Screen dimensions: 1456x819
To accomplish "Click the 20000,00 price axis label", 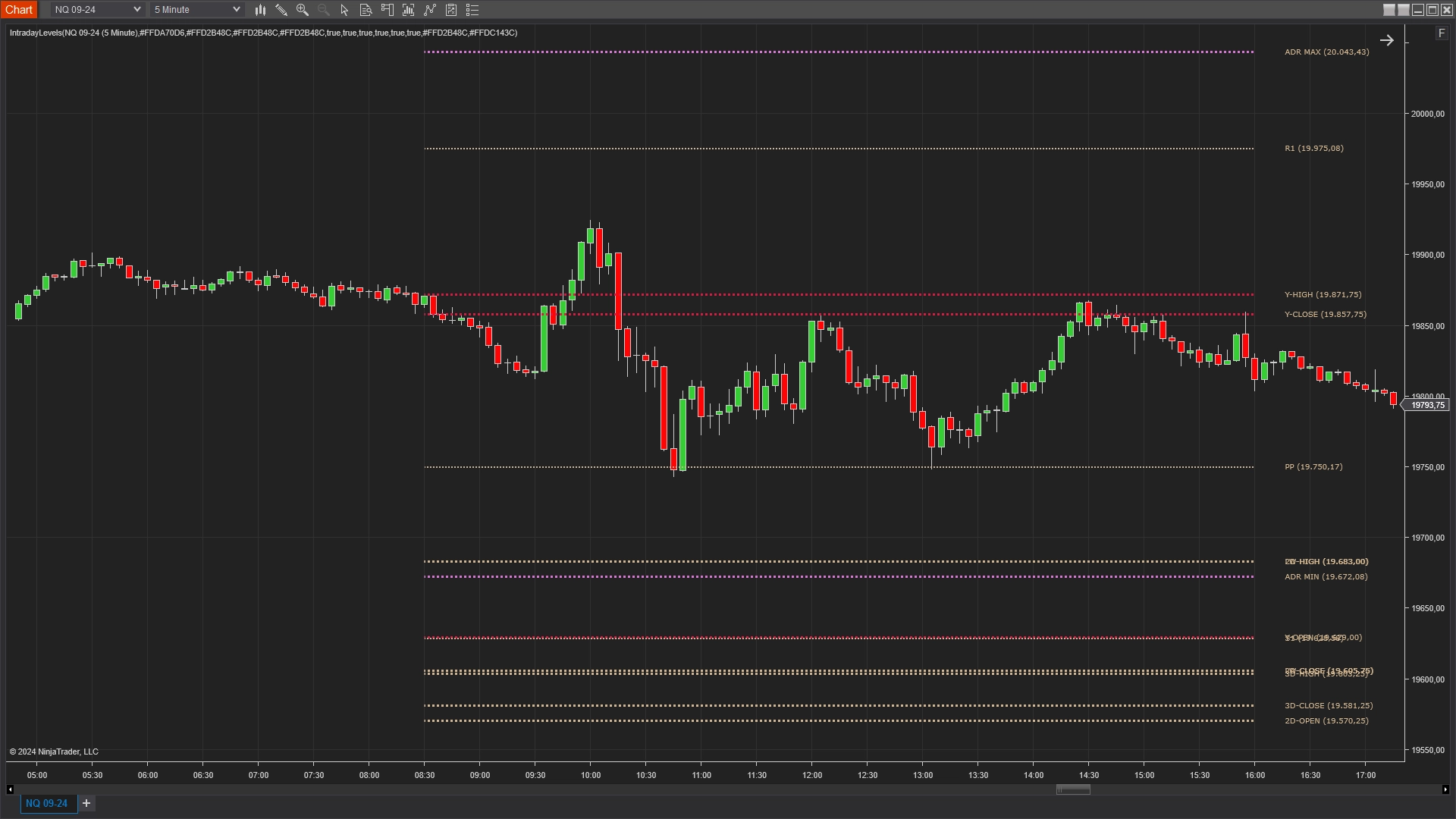I will click(1427, 114).
